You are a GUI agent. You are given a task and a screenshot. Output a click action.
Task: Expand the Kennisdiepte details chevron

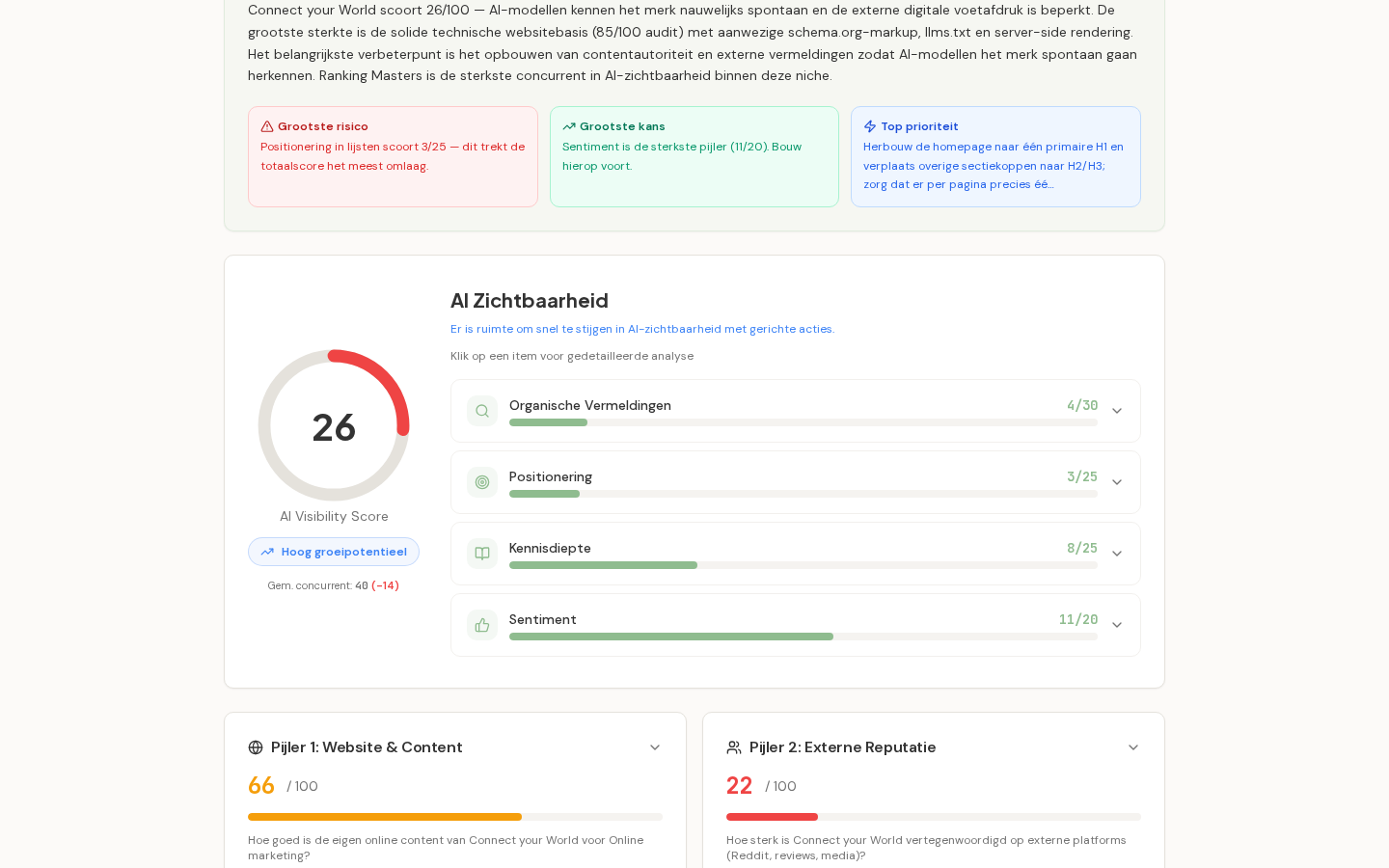coord(1117,554)
